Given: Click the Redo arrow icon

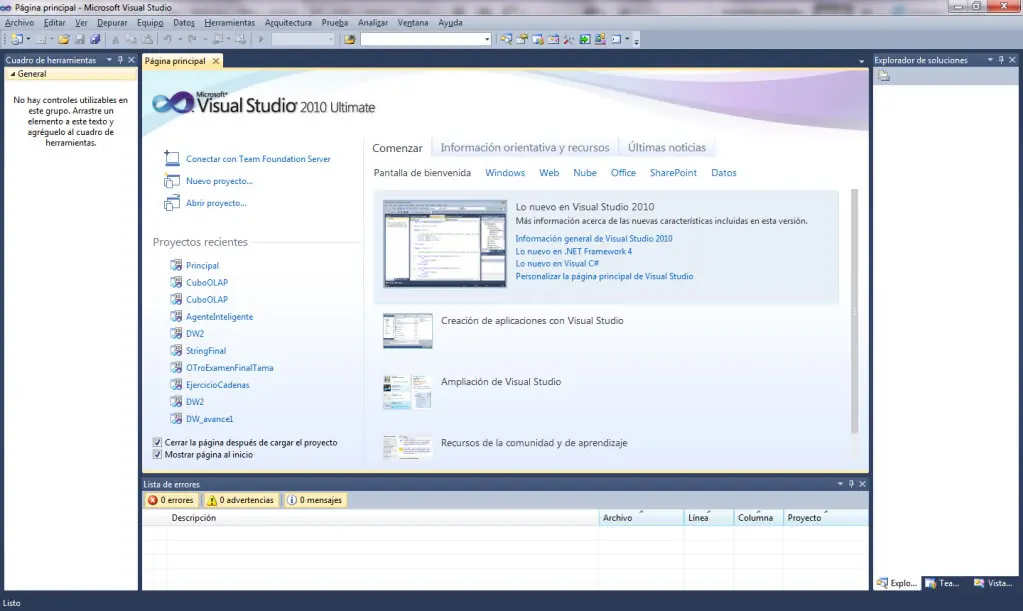Looking at the screenshot, I should click(192, 39).
